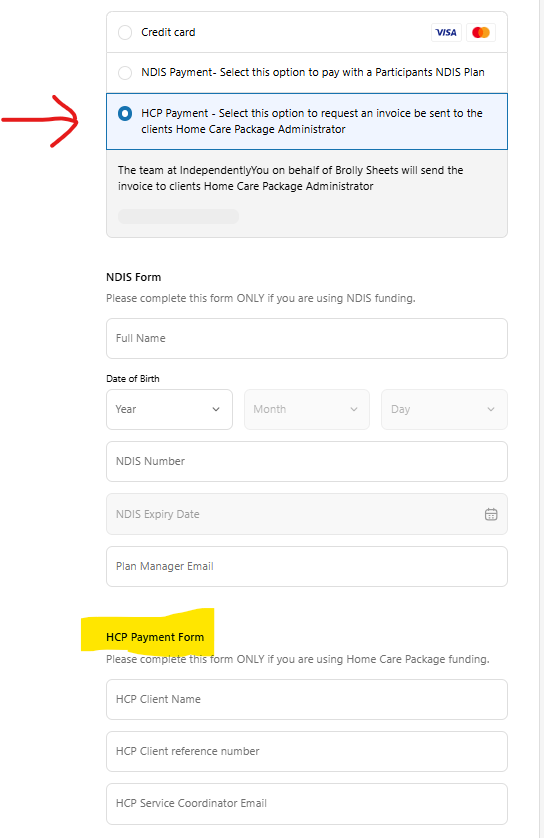544x838 pixels.
Task: Click the Full Name input field
Action: 307,338
